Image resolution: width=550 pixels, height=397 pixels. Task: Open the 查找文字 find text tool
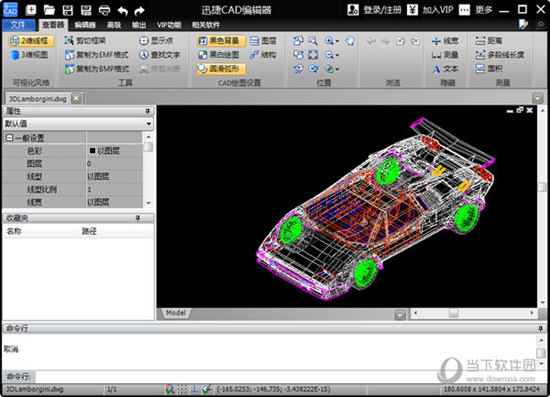pyautogui.click(x=160, y=55)
